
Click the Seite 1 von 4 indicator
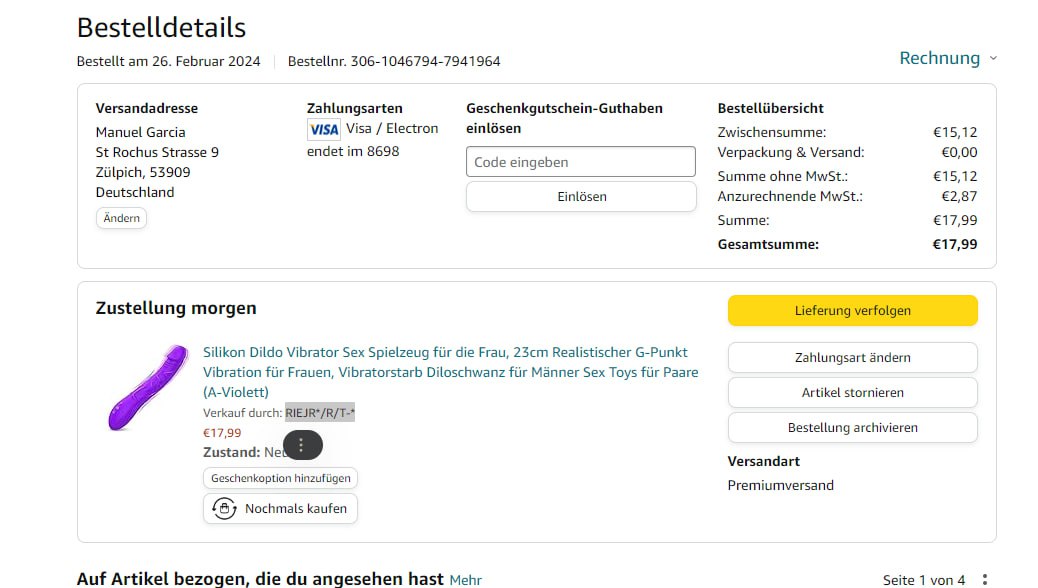923,579
